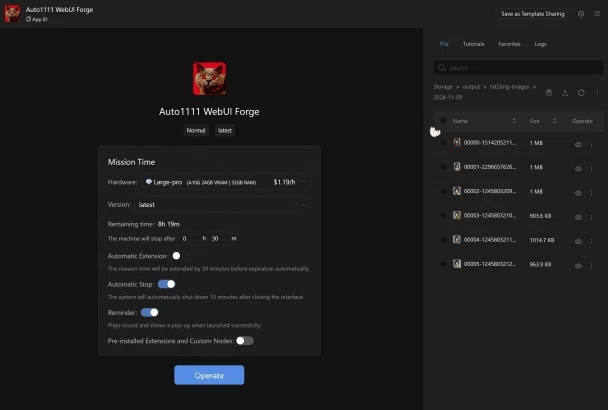Tick the checkbox for file 00004-1245803211
Viewport: 608px width, 410px height.
coord(443,239)
